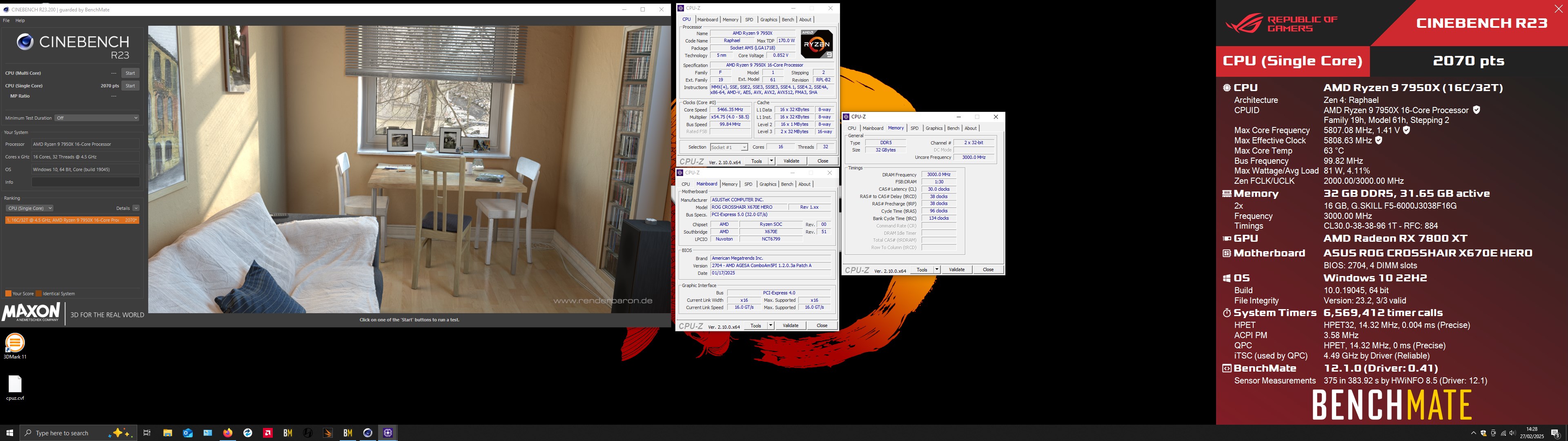1568x441 pixels.
Task: Start the CPU (Single Core) test
Action: point(130,86)
